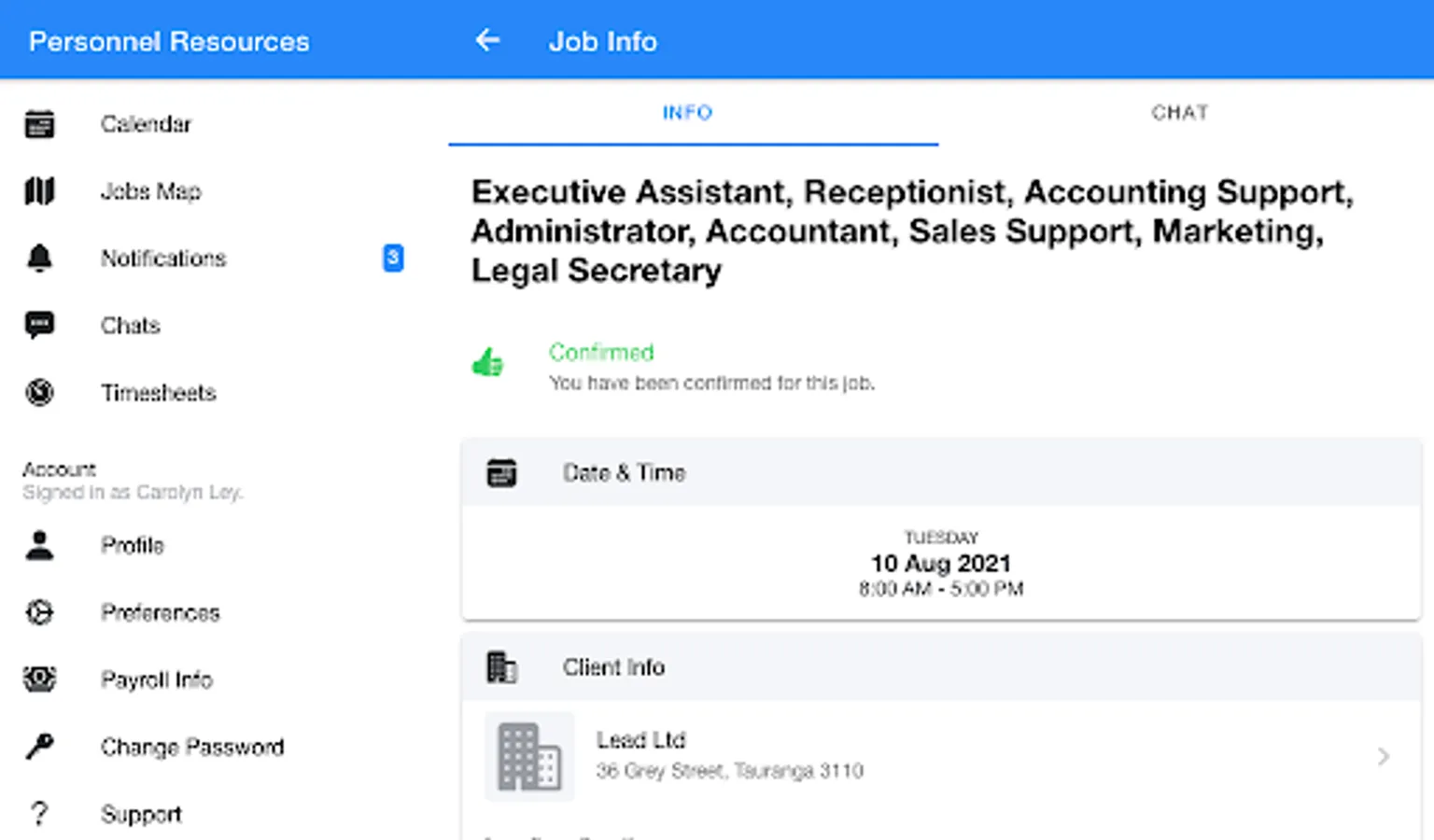Viewport: 1434px width, 840px height.
Task: Click the notifications count badge
Action: tap(393, 258)
